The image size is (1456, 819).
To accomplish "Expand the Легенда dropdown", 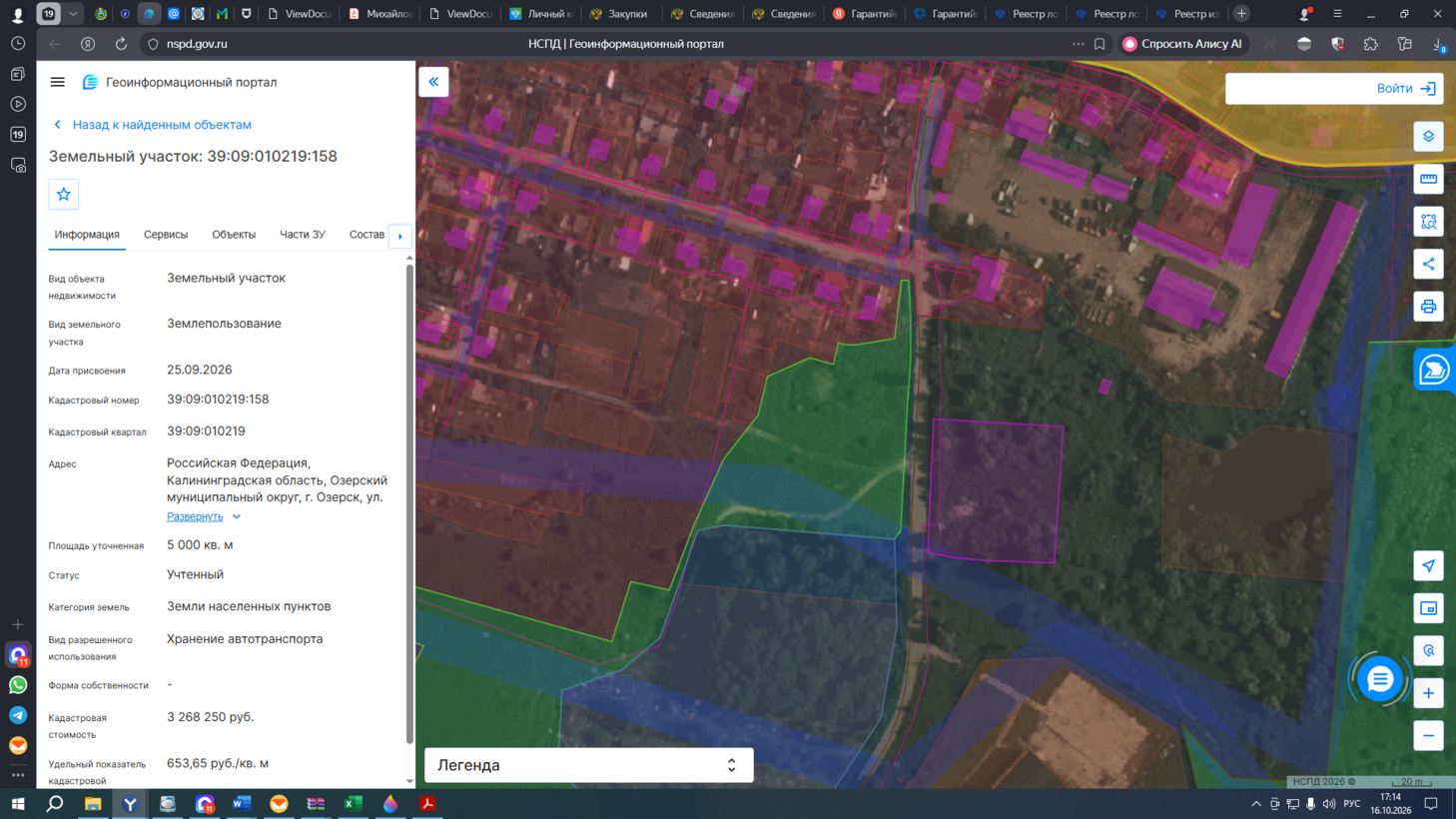I will tap(589, 765).
